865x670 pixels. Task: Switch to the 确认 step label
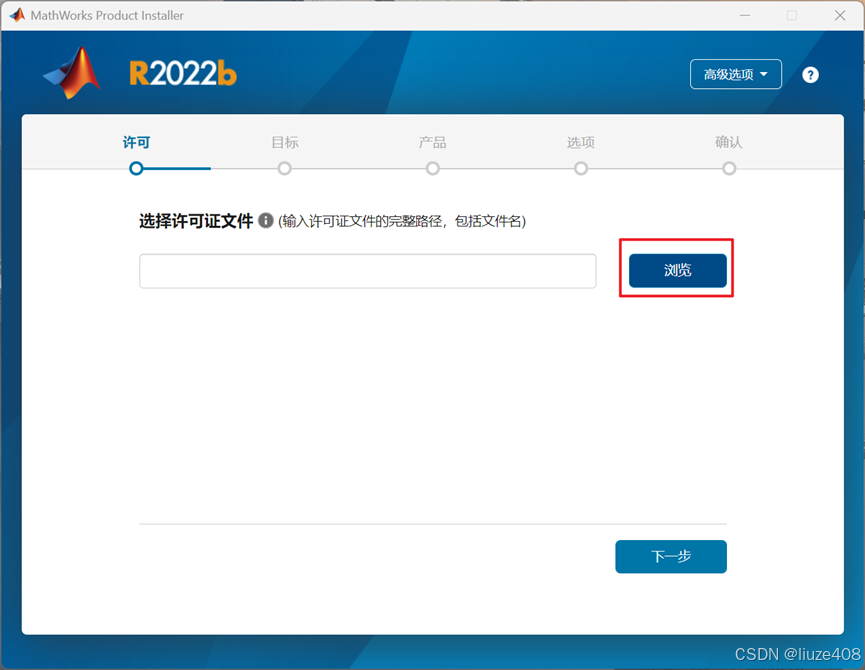pos(729,142)
